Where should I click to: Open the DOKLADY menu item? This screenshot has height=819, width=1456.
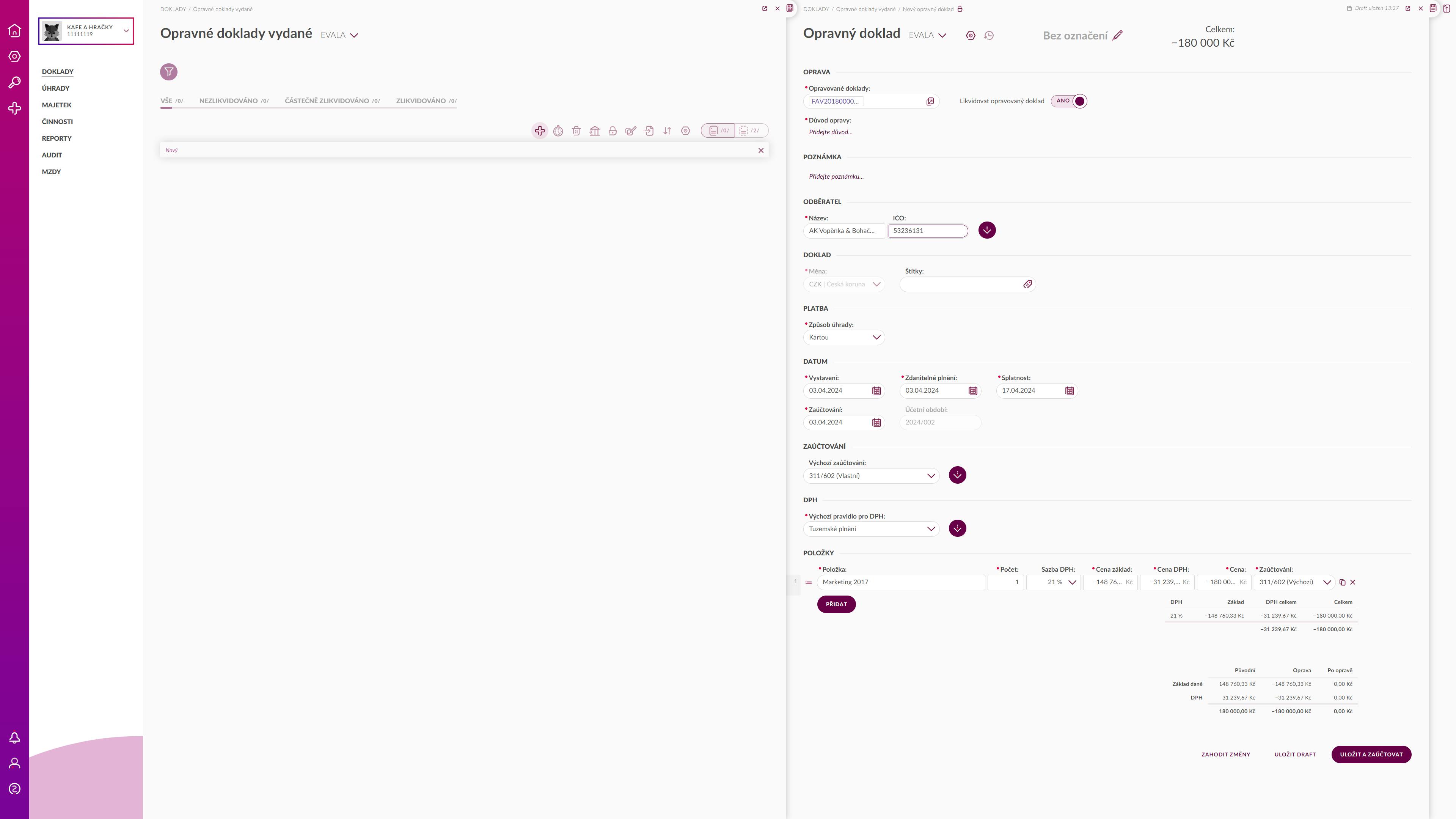pos(58,72)
